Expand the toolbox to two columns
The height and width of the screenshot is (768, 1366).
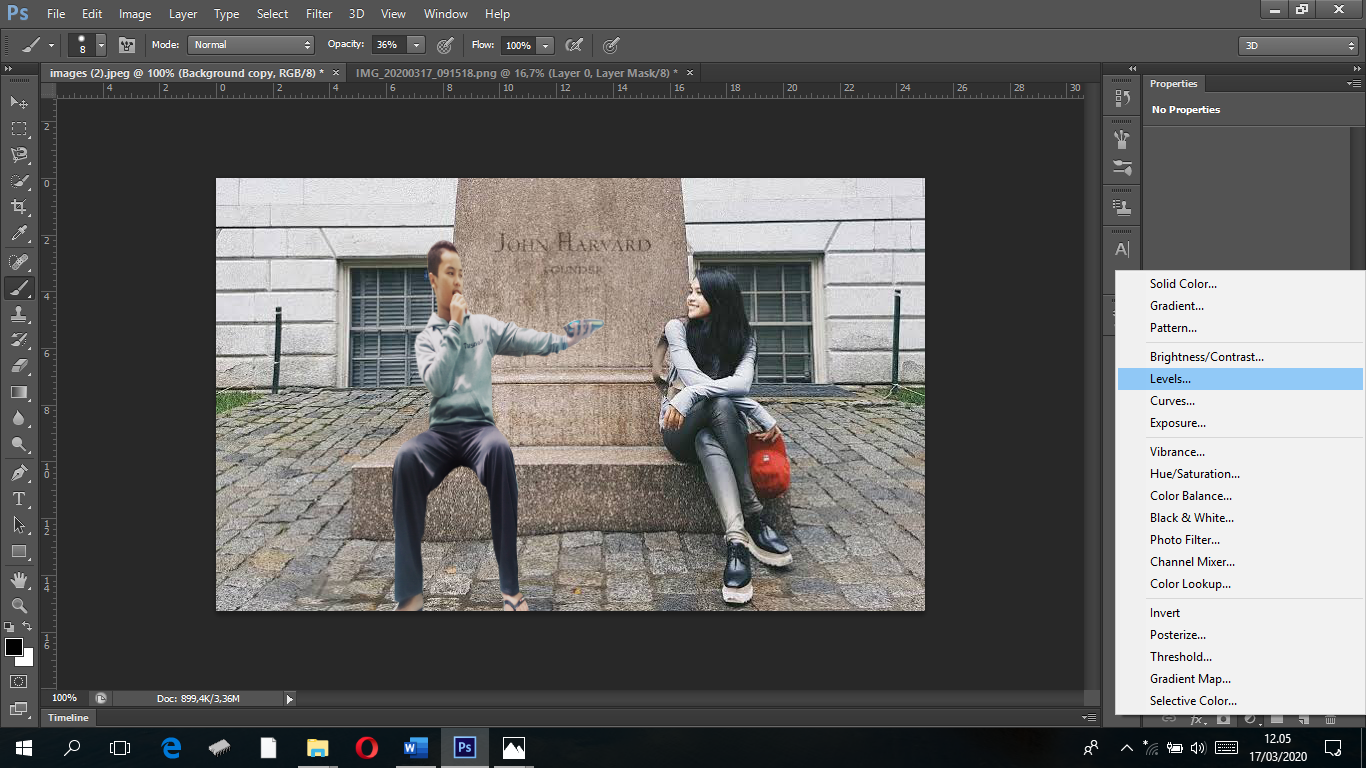tap(9, 69)
